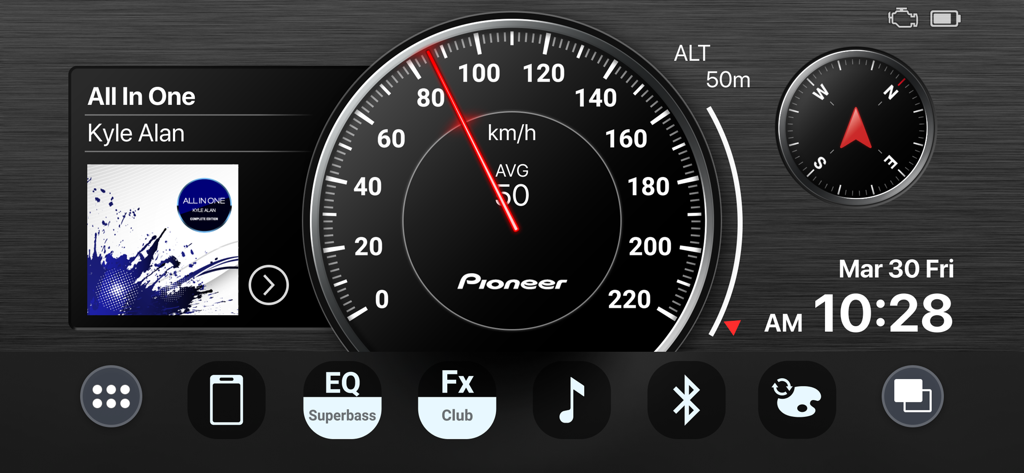The height and width of the screenshot is (473, 1024).
Task: Tap the engine warning status icon
Action: click(x=903, y=18)
